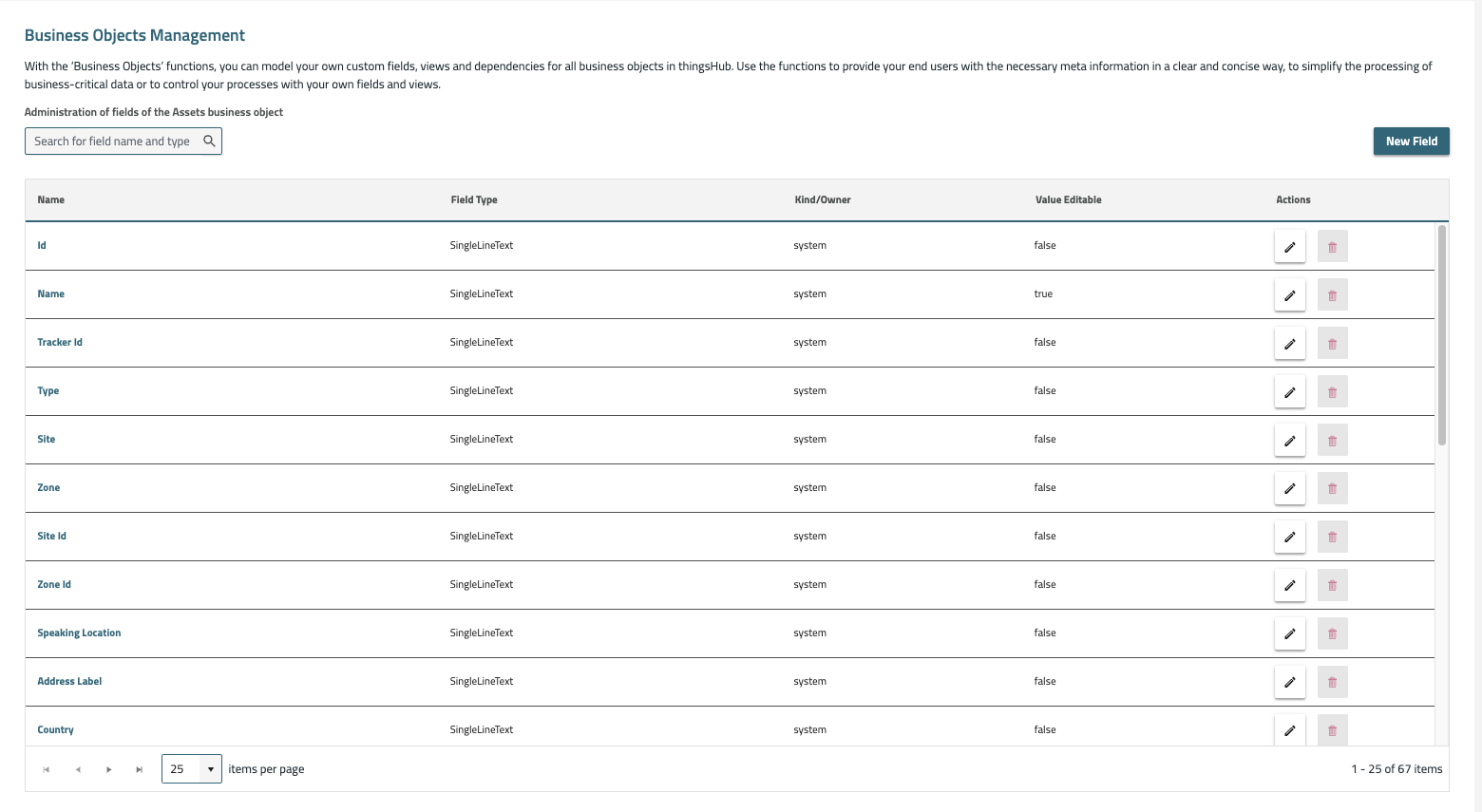Sort by Value Editable column header
The image size is (1482, 812).
(x=1068, y=200)
